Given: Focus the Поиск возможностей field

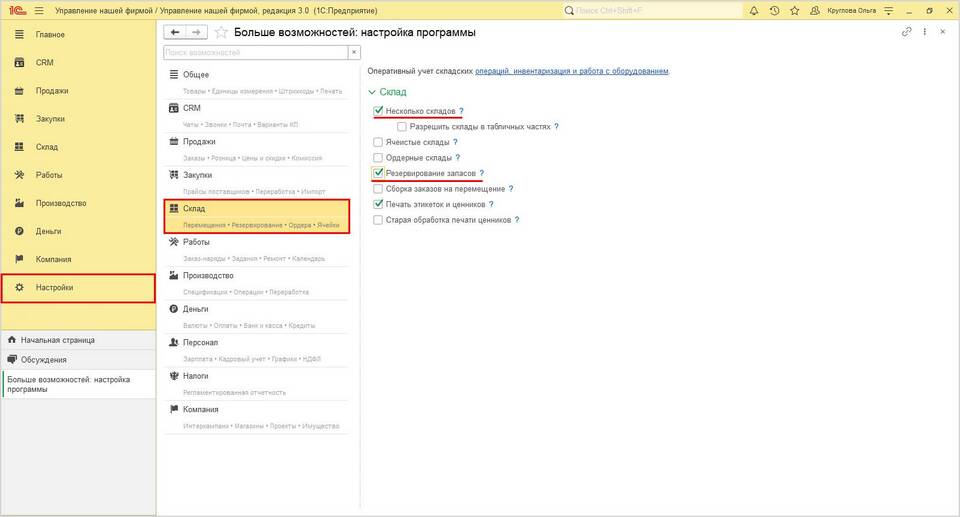Looking at the screenshot, I should click(x=256, y=53).
